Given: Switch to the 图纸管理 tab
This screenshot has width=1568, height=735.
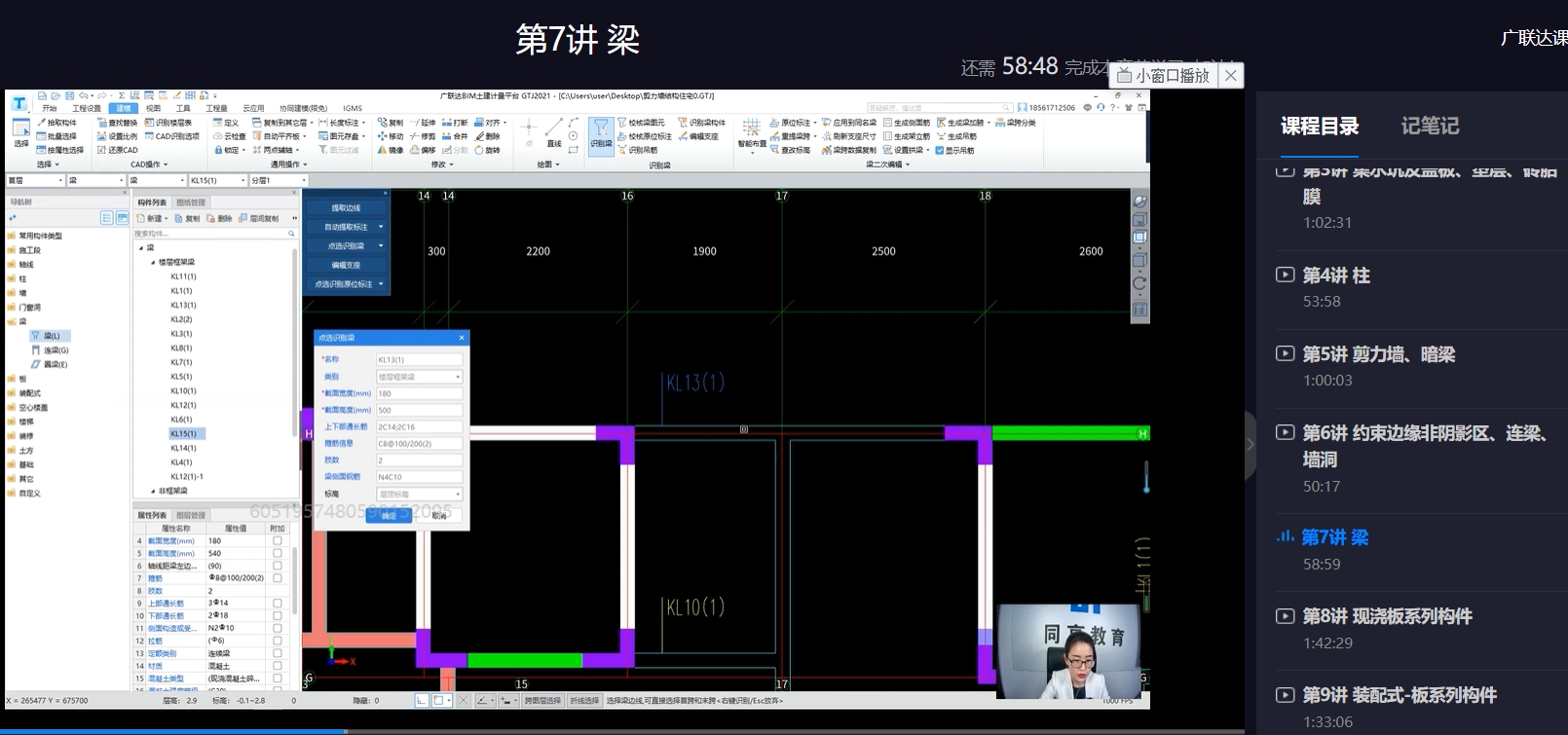Looking at the screenshot, I should point(191,202).
